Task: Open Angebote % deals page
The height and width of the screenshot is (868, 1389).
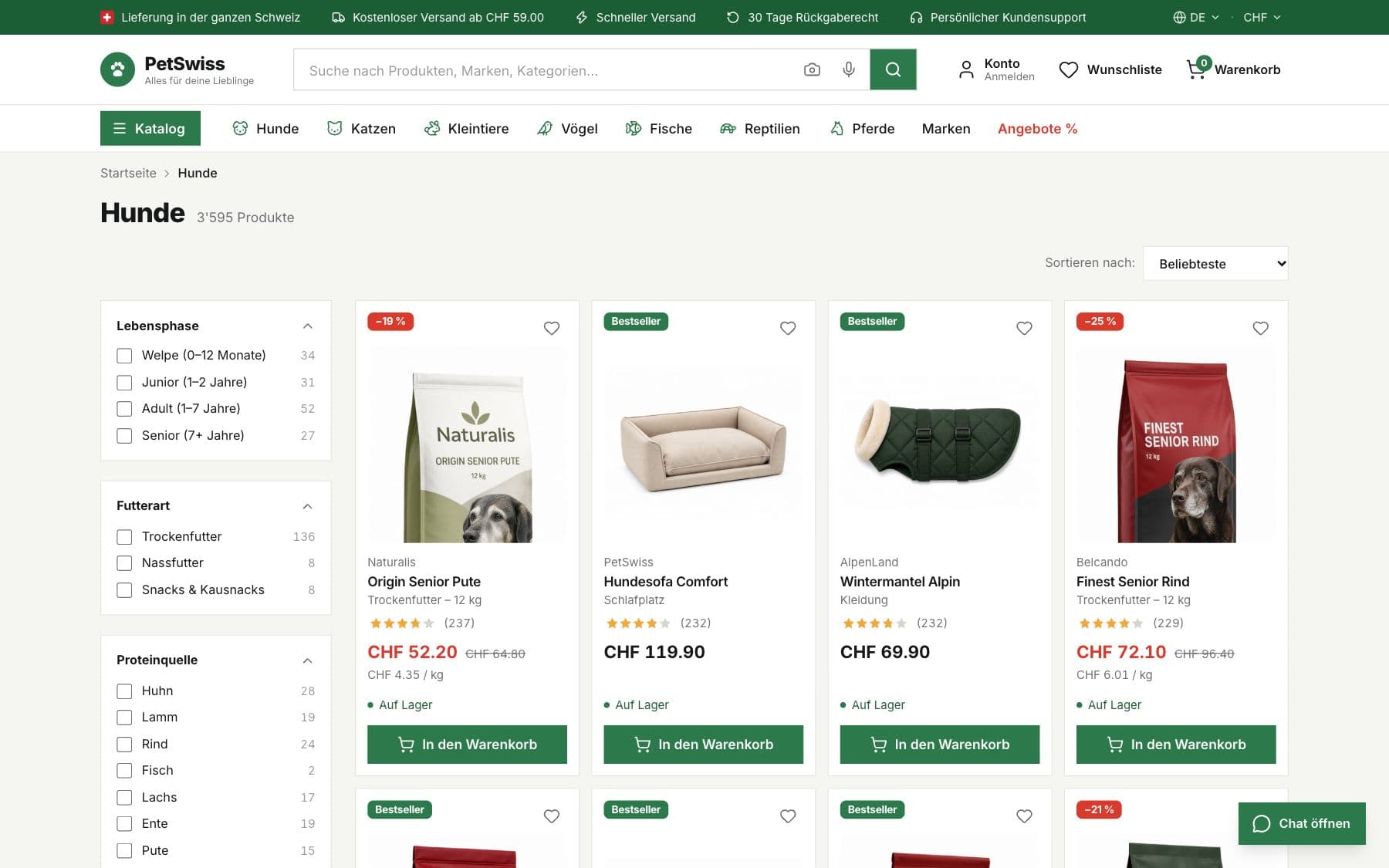Action: 1037,128
